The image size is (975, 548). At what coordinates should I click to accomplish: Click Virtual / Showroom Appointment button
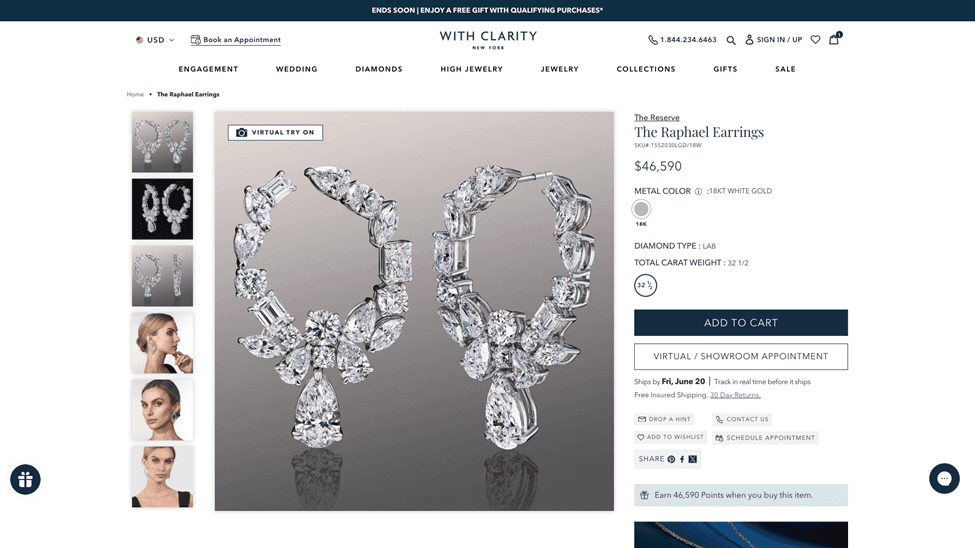(741, 356)
